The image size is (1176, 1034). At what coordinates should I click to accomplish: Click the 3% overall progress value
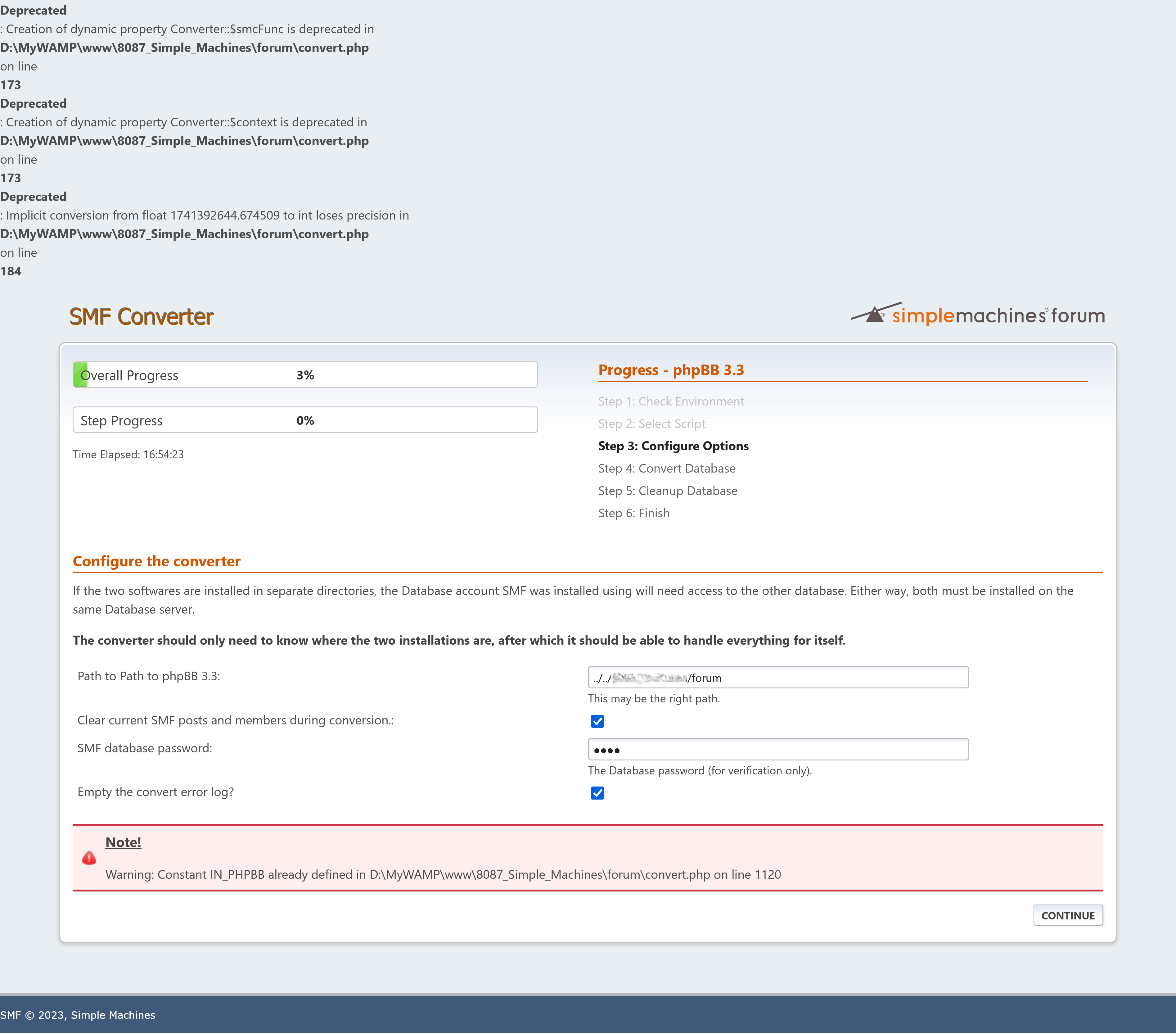point(305,375)
